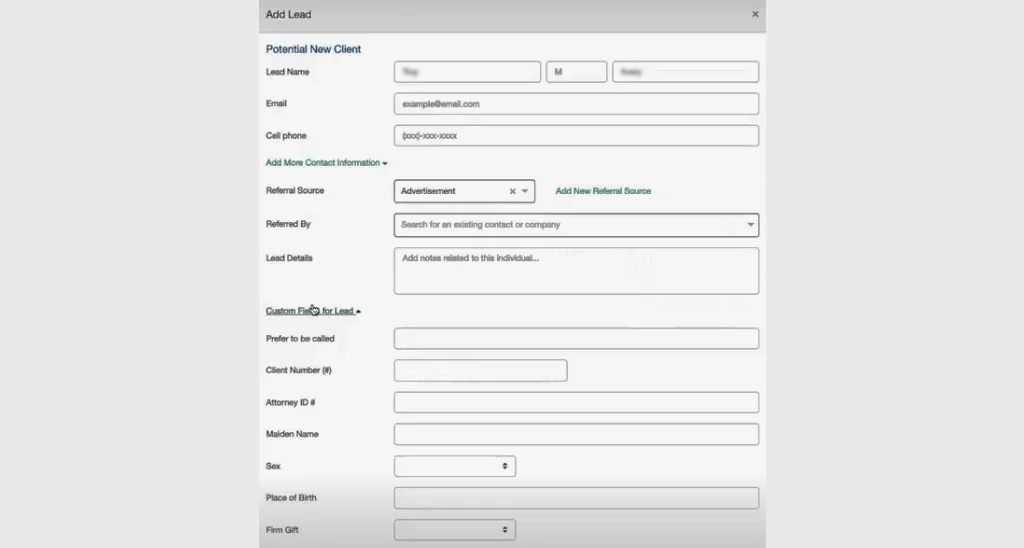The width and height of the screenshot is (1024, 548).
Task: Click the Attorney ID # field
Action: pos(576,402)
